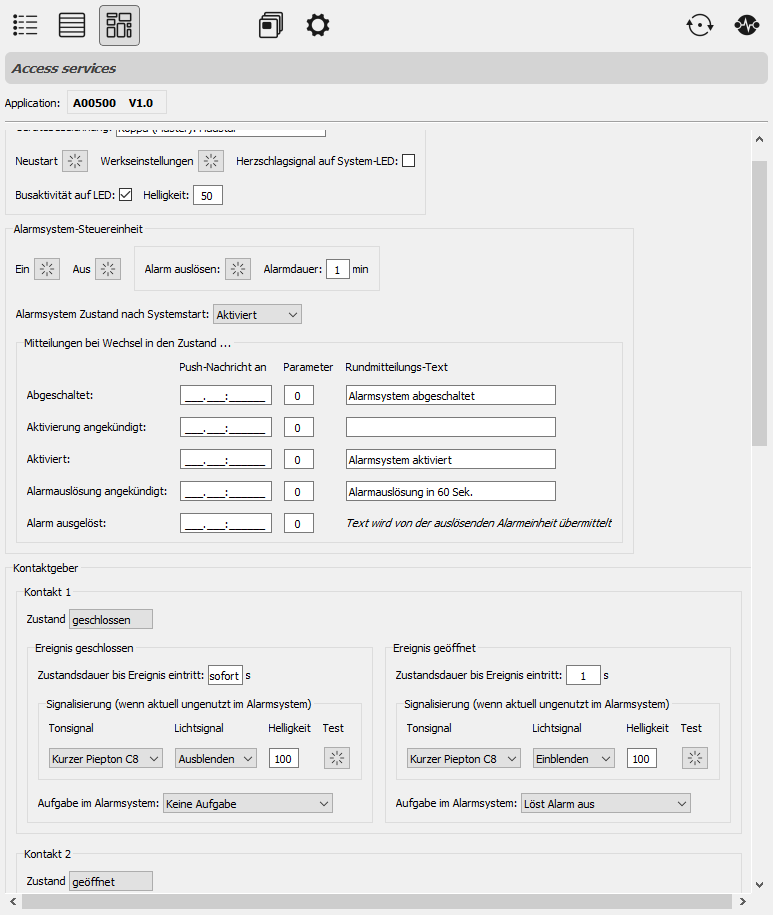Click Parameter field for Alarm ausgelöst

click(x=299, y=523)
